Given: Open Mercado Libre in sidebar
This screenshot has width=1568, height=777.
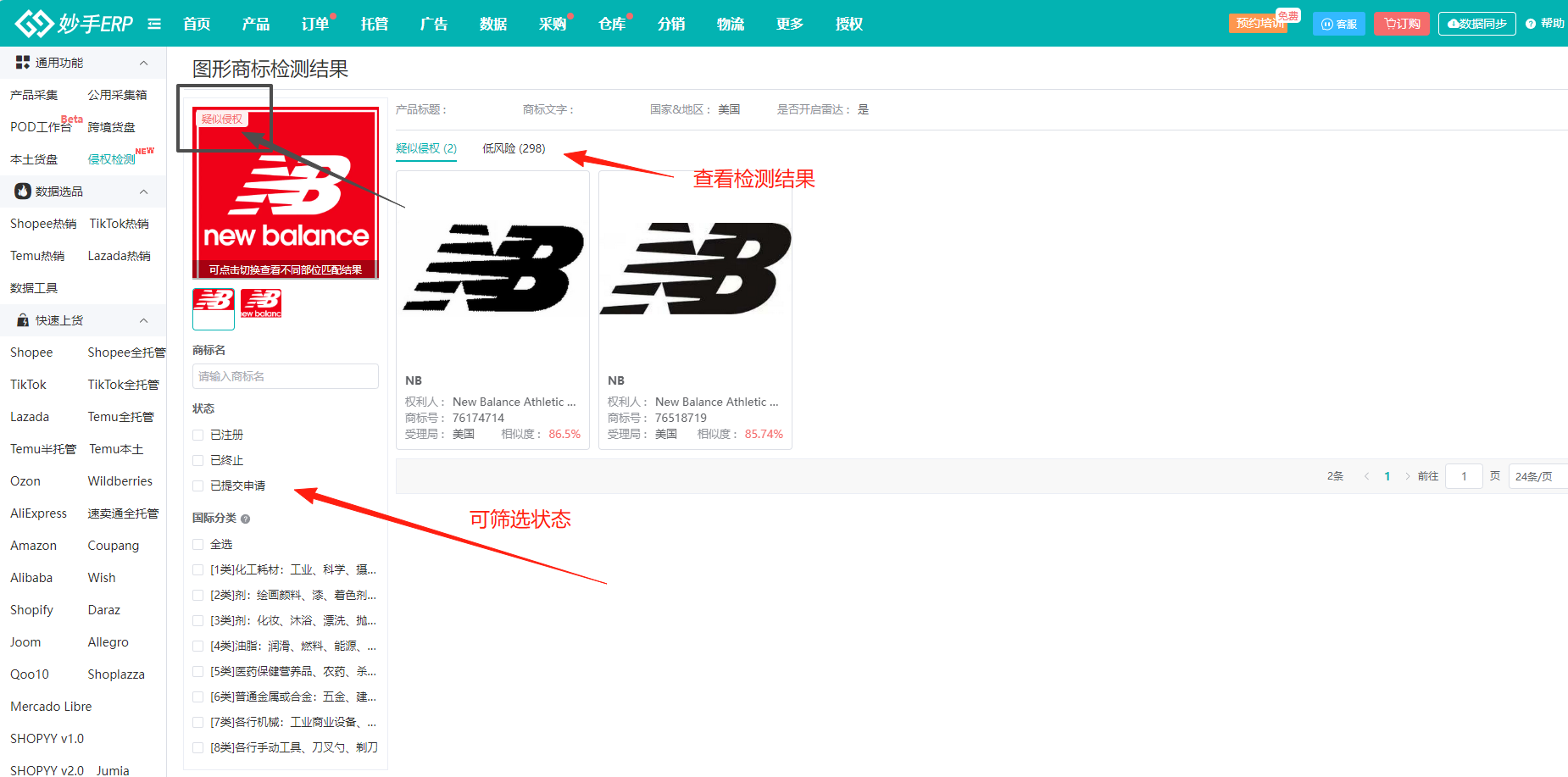Looking at the screenshot, I should point(51,707).
